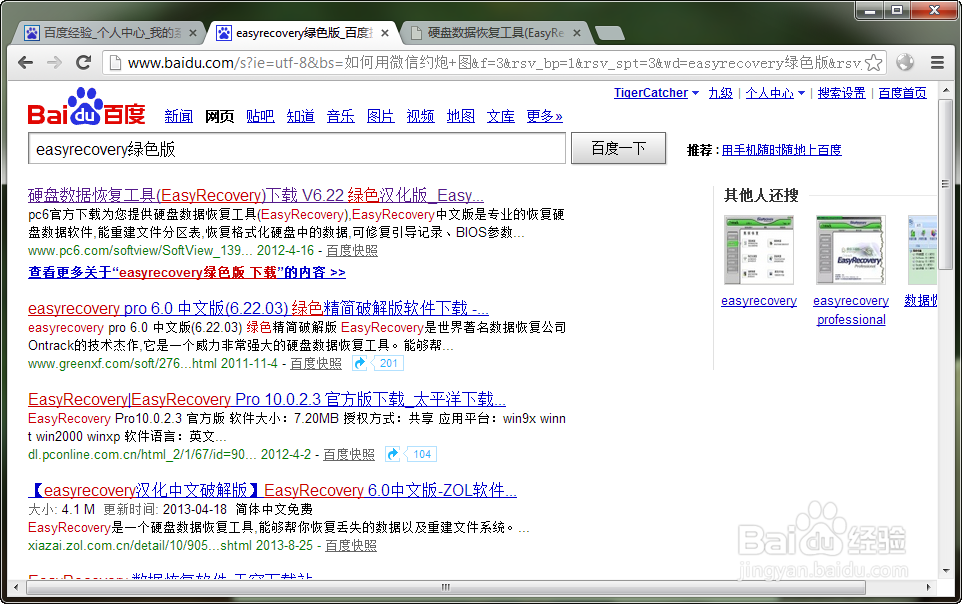
Task: Expand the 更多» categories link
Action: (544, 116)
